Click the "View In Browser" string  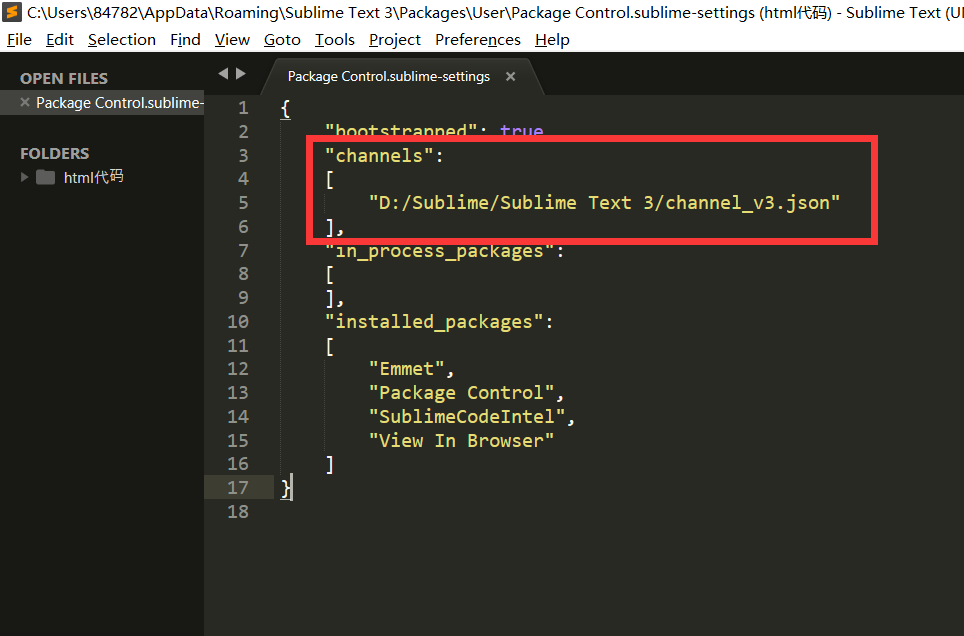click(461, 441)
